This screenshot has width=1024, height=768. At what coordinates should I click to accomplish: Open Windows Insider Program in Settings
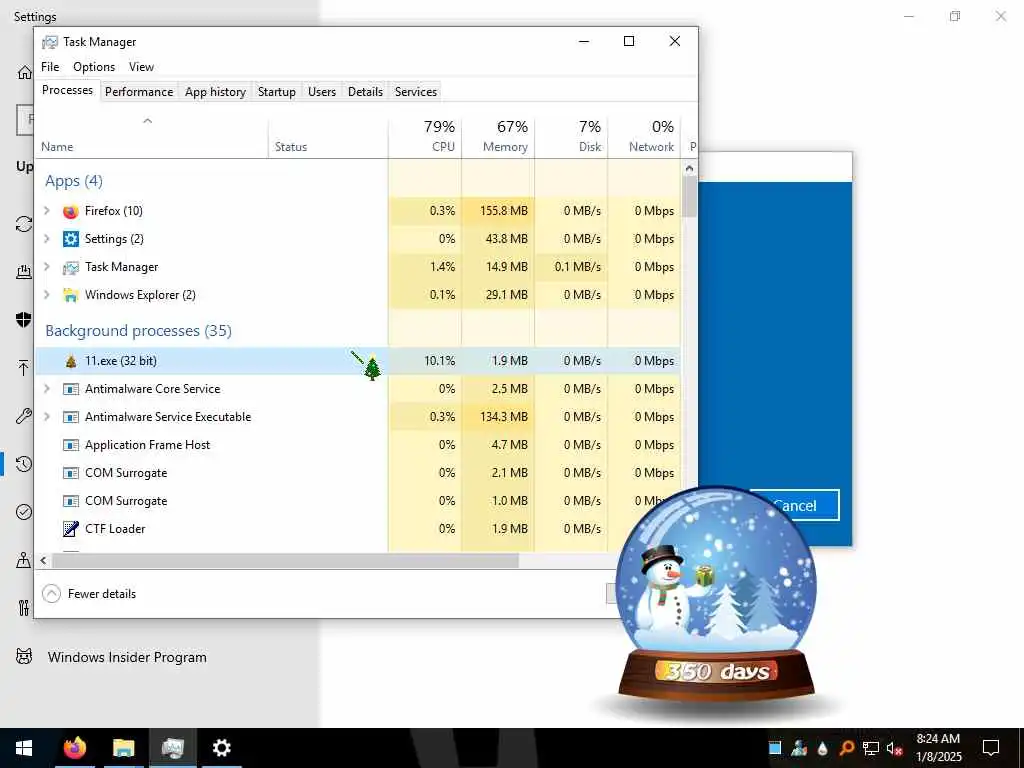pyautogui.click(x=127, y=657)
